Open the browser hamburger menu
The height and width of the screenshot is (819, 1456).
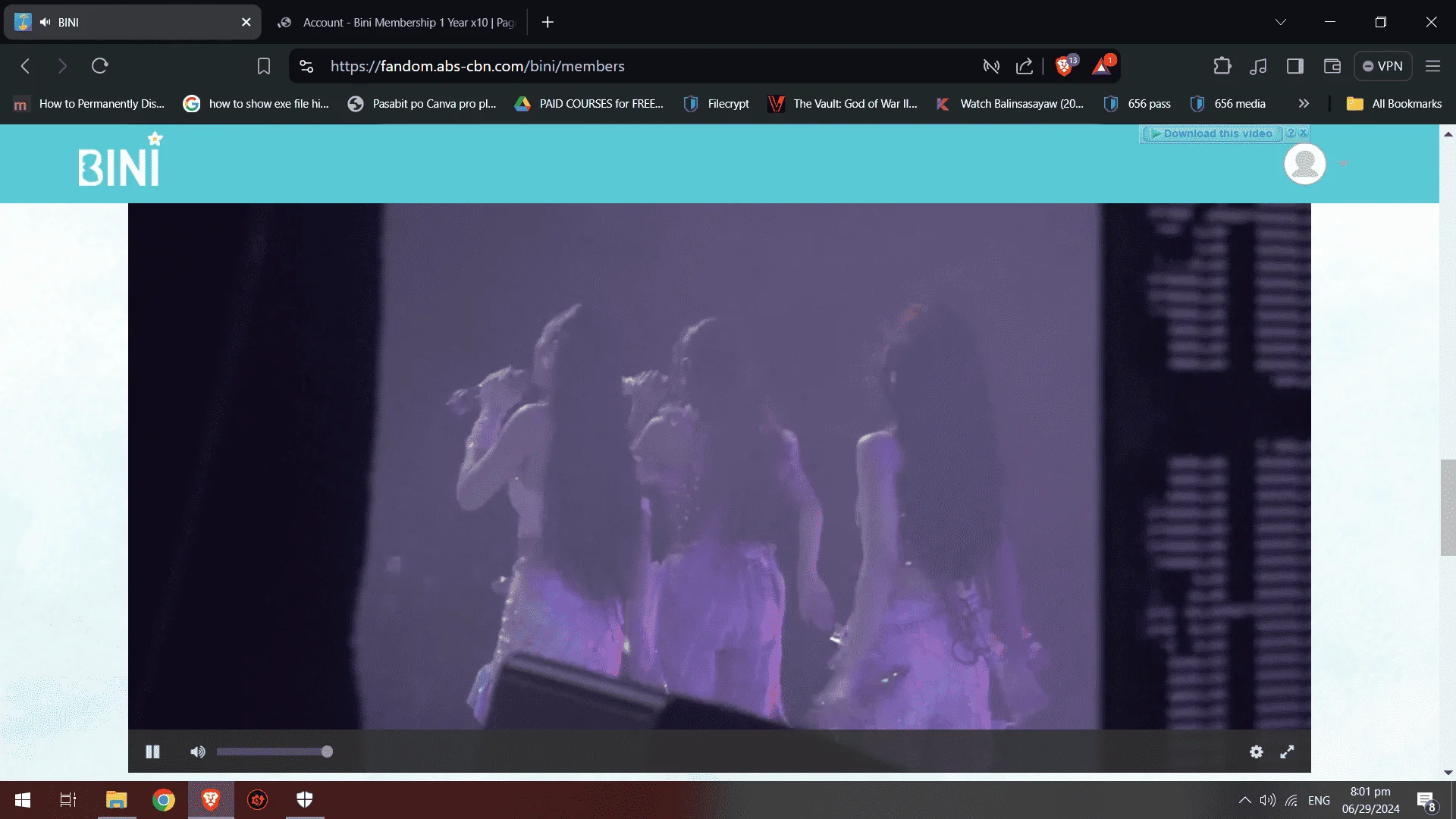coord(1432,66)
